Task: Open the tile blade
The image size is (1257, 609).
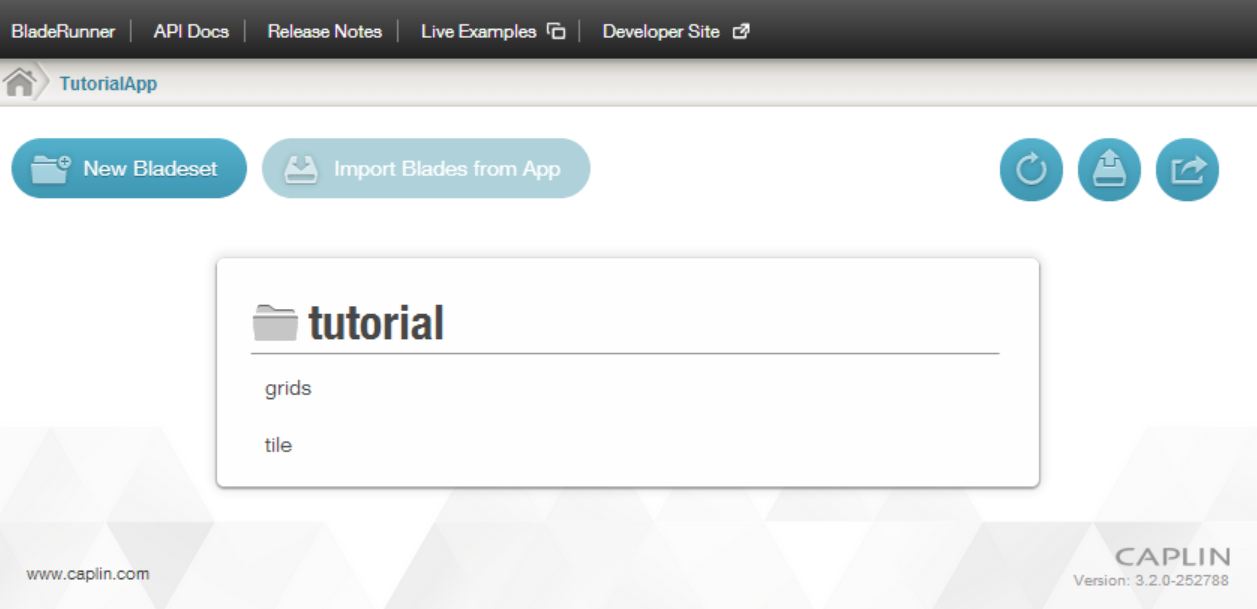Action: click(x=278, y=445)
